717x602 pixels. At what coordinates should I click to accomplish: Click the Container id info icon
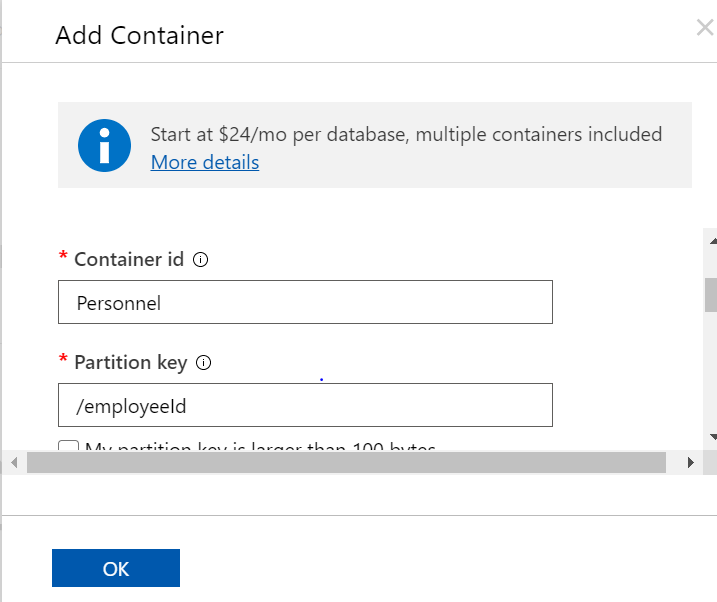pyautogui.click(x=200, y=260)
